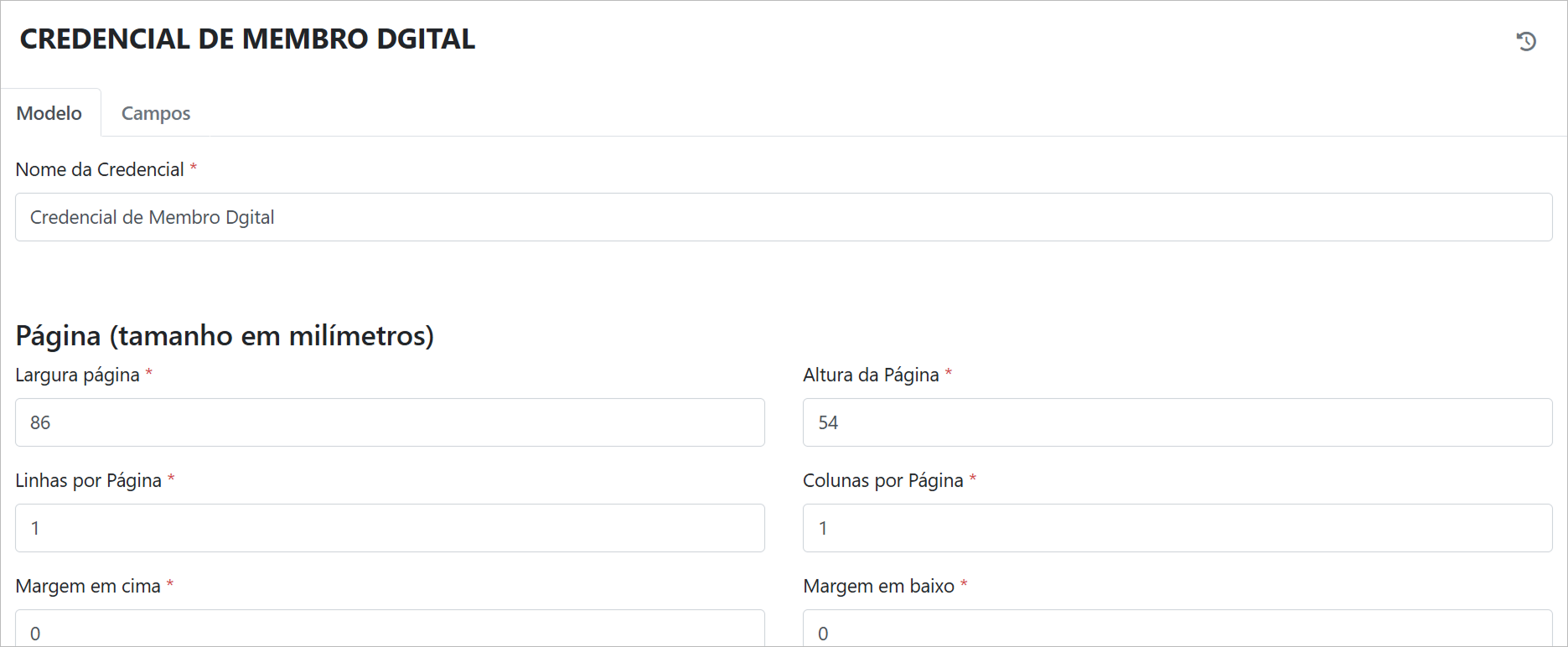Image resolution: width=1568 pixels, height=647 pixels.
Task: Select the Modelo tab
Action: pos(49,113)
